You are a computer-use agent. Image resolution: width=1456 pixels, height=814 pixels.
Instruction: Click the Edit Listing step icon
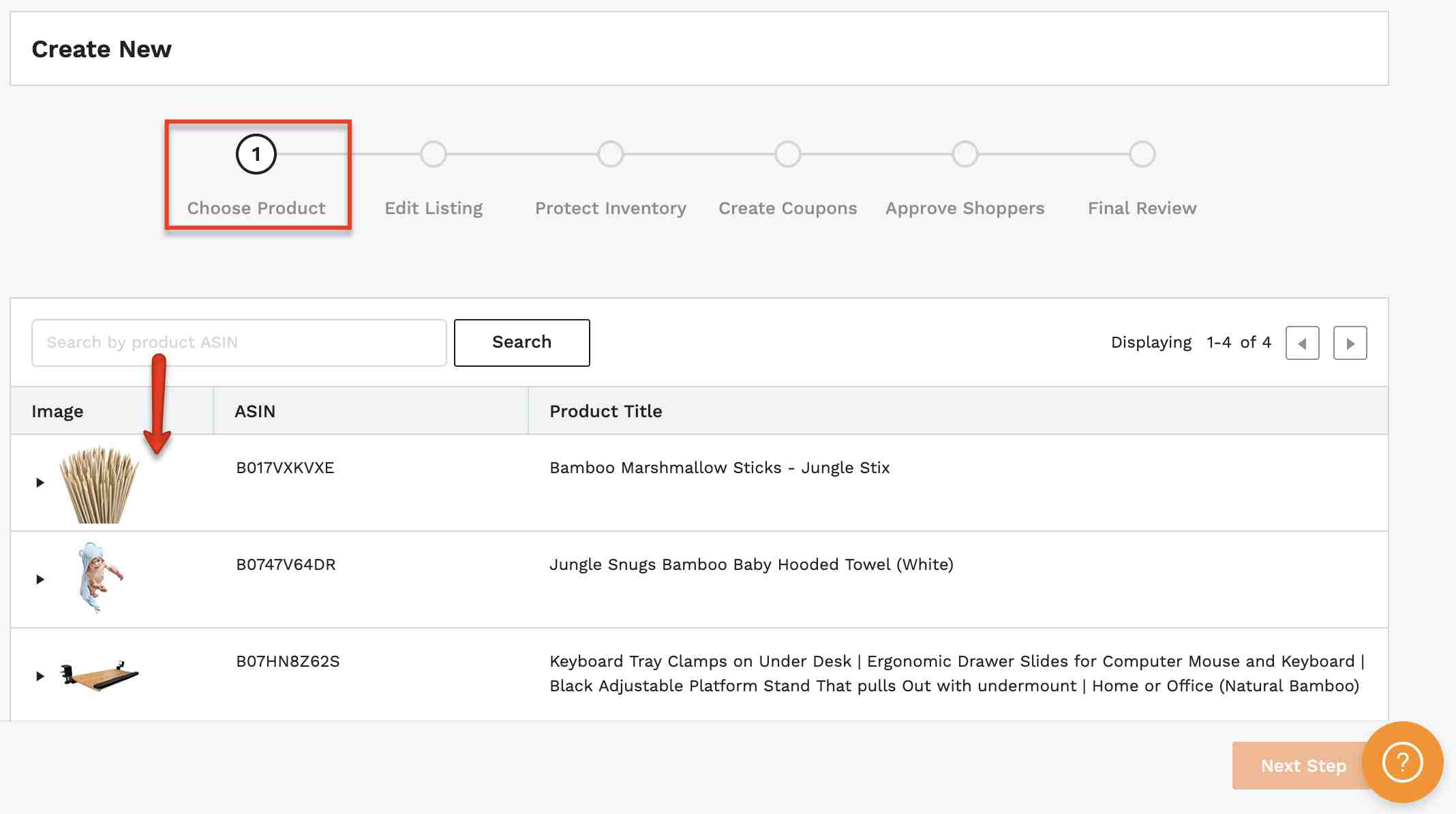point(432,154)
